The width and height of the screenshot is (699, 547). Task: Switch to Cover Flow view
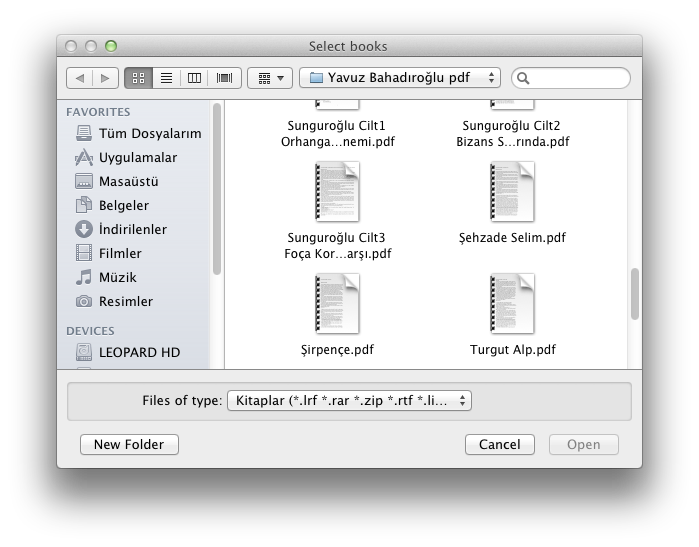(224, 77)
